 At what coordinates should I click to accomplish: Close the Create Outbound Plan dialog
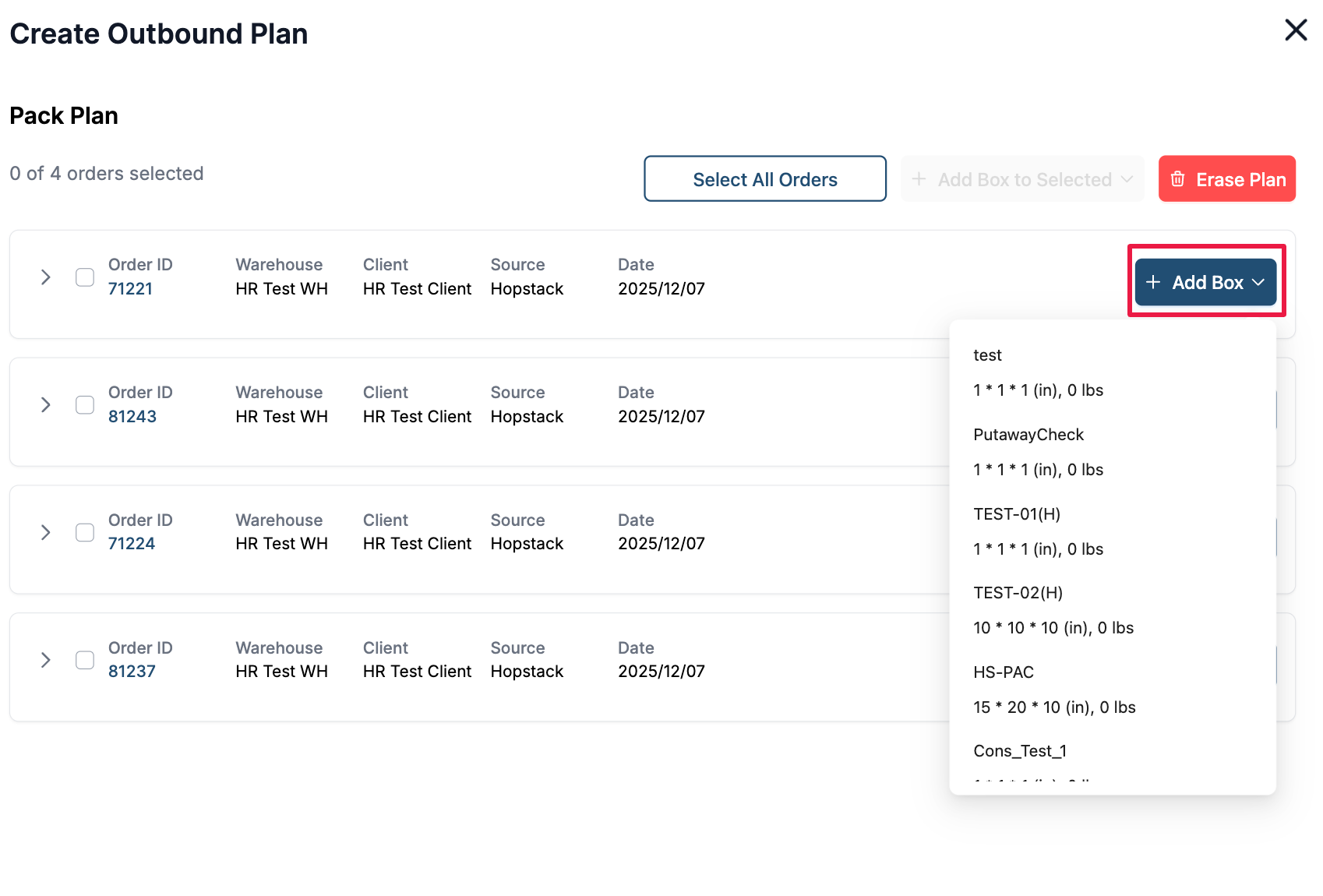pyautogui.click(x=1296, y=30)
